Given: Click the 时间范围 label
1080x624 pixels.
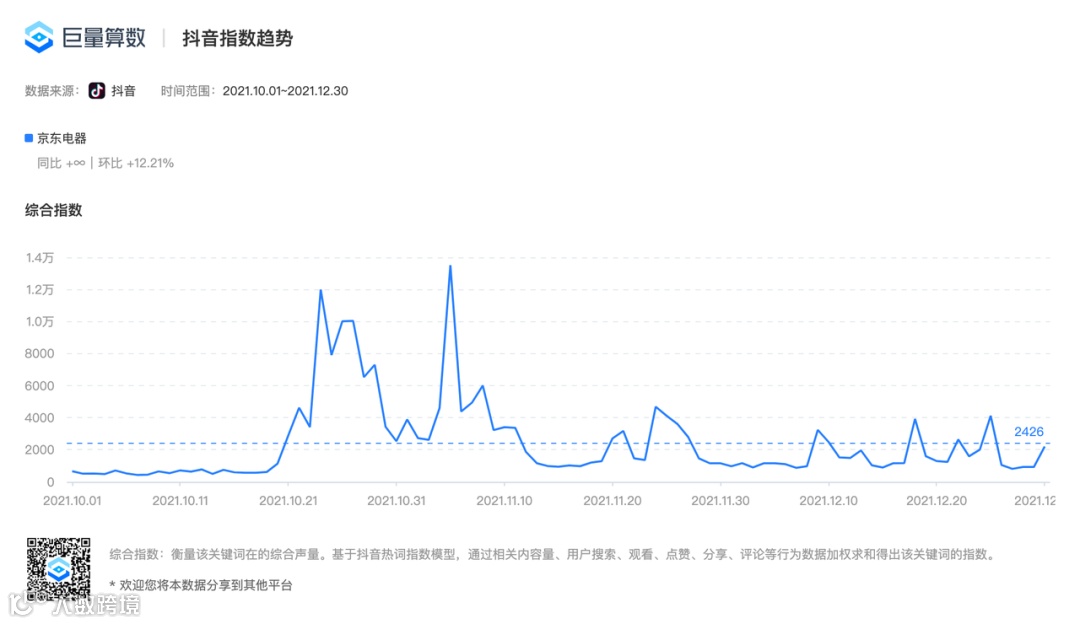Looking at the screenshot, I should (x=188, y=91).
